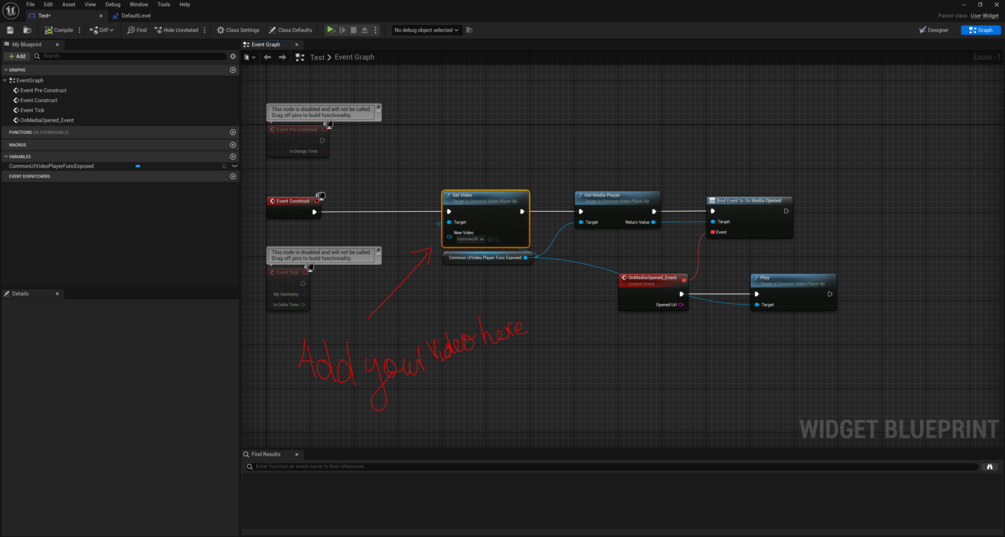Click Test in the graph breadcrumb
The image size is (1005, 537).
pyautogui.click(x=317, y=57)
